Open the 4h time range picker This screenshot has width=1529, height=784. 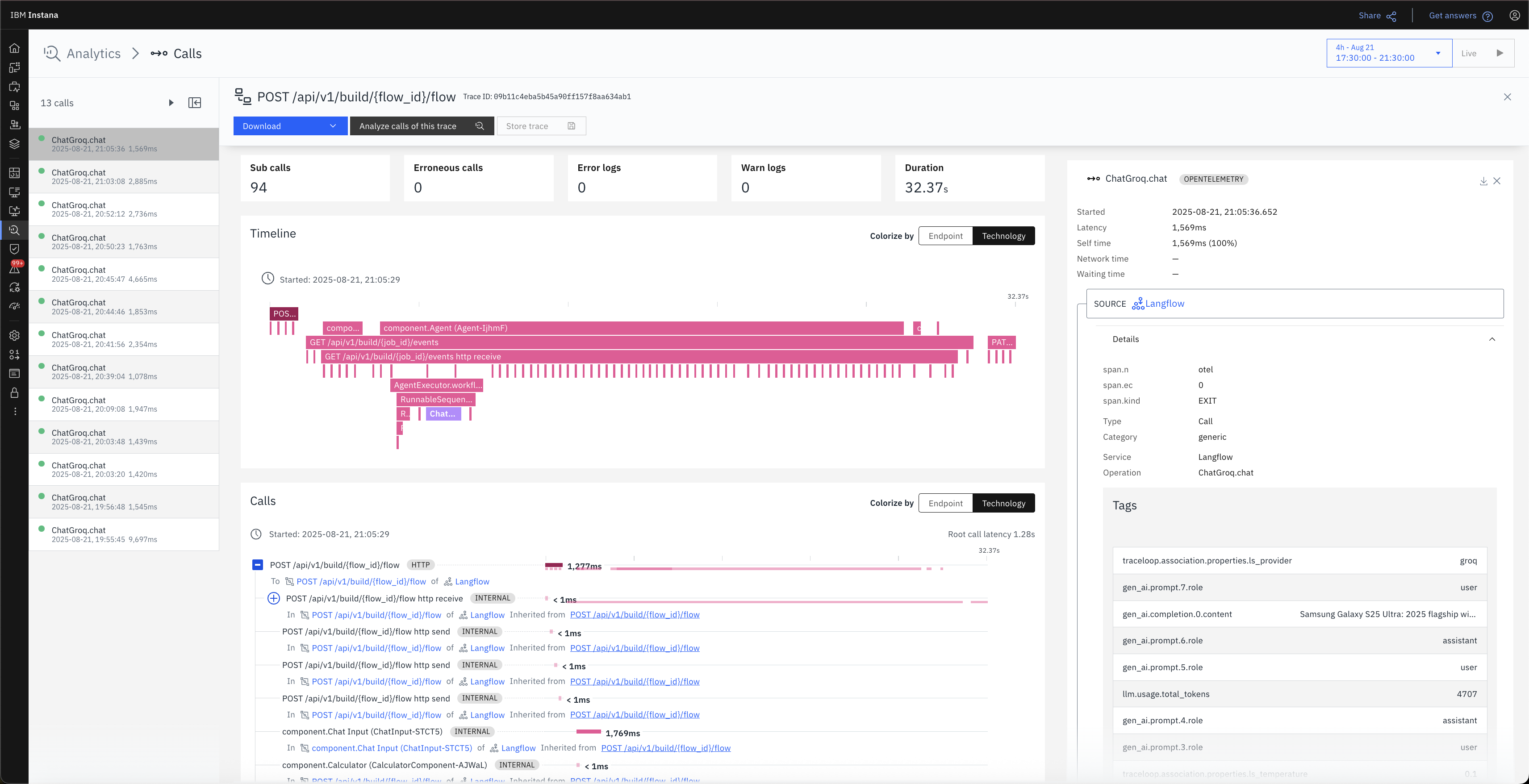tap(1388, 53)
